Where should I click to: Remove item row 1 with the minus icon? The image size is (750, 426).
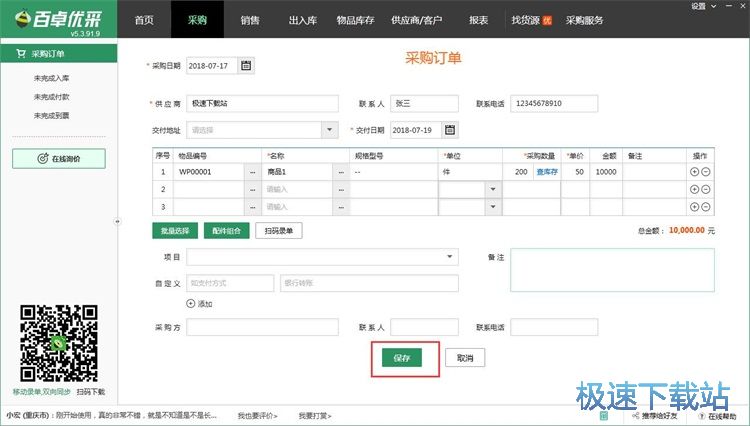[x=706, y=172]
